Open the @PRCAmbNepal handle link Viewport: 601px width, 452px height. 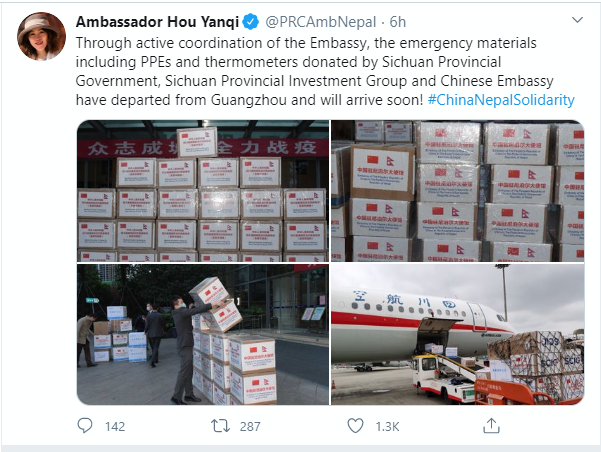321,22
